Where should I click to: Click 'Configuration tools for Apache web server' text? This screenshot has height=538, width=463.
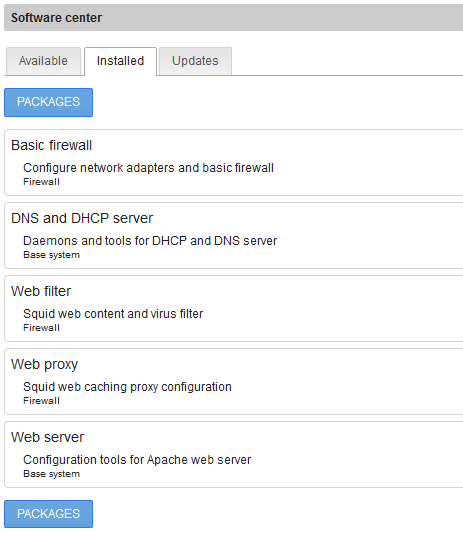[x=137, y=460]
